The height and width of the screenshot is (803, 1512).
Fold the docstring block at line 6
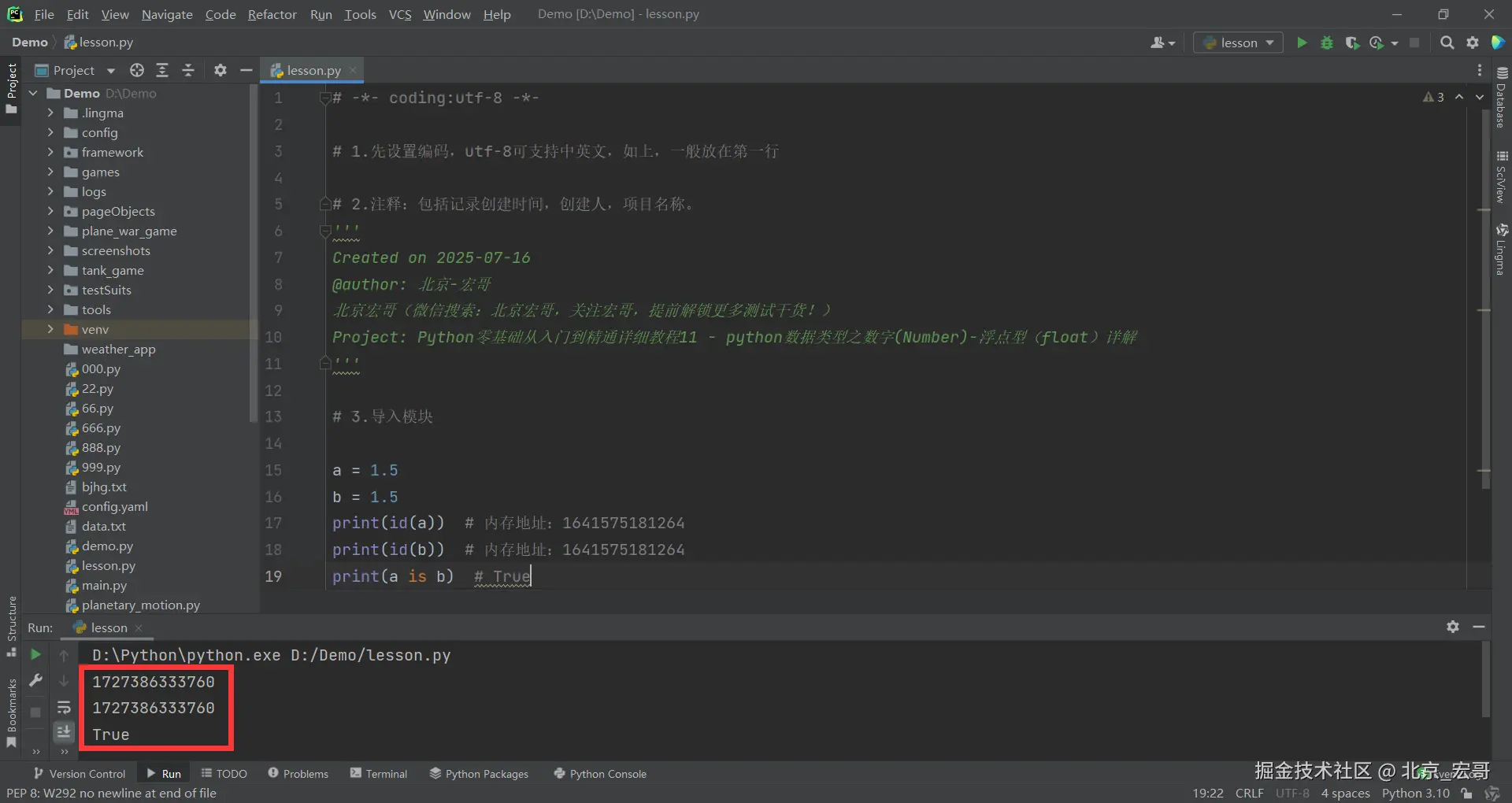click(x=324, y=231)
